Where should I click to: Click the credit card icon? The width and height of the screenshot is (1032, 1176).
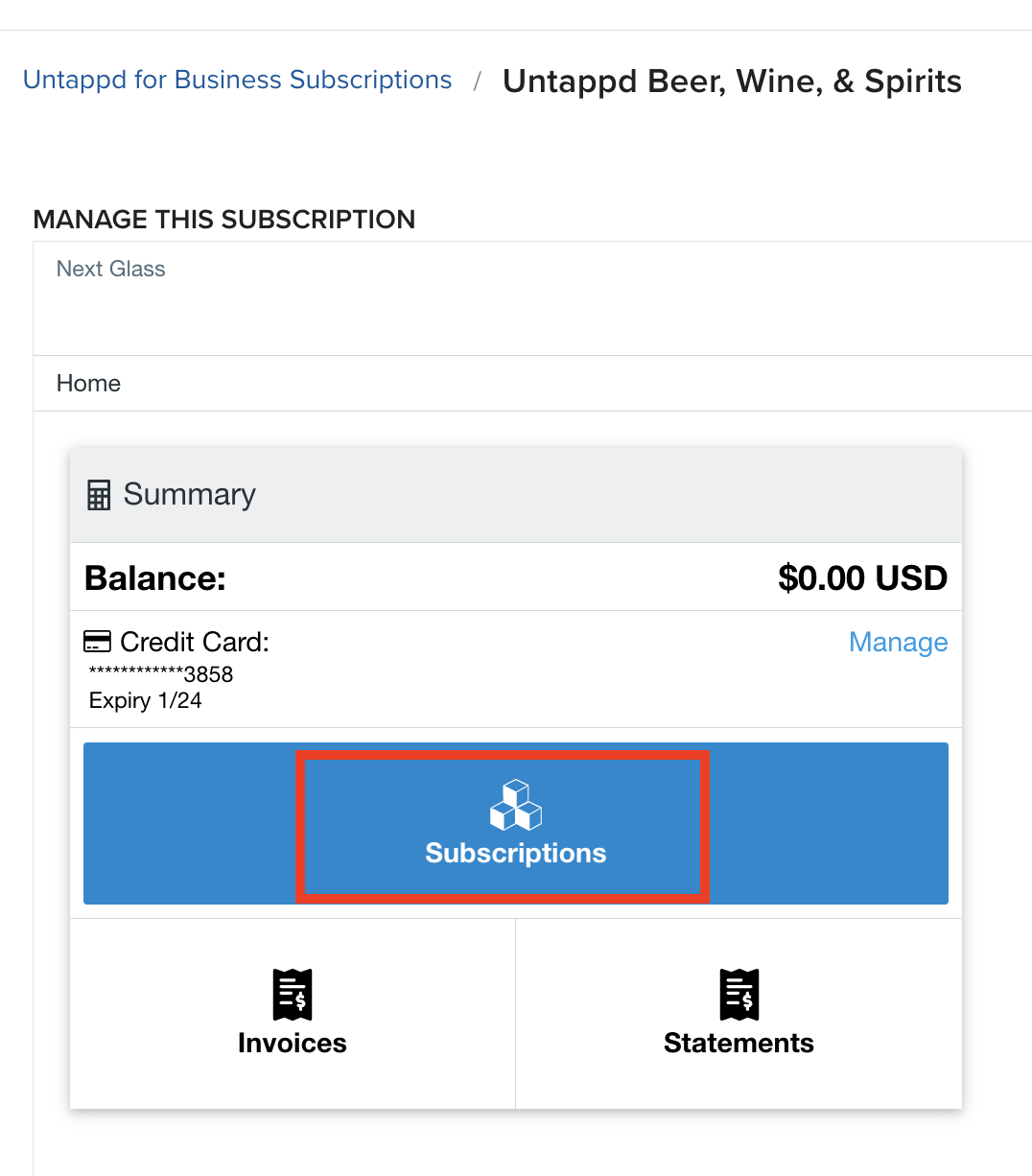pos(97,640)
